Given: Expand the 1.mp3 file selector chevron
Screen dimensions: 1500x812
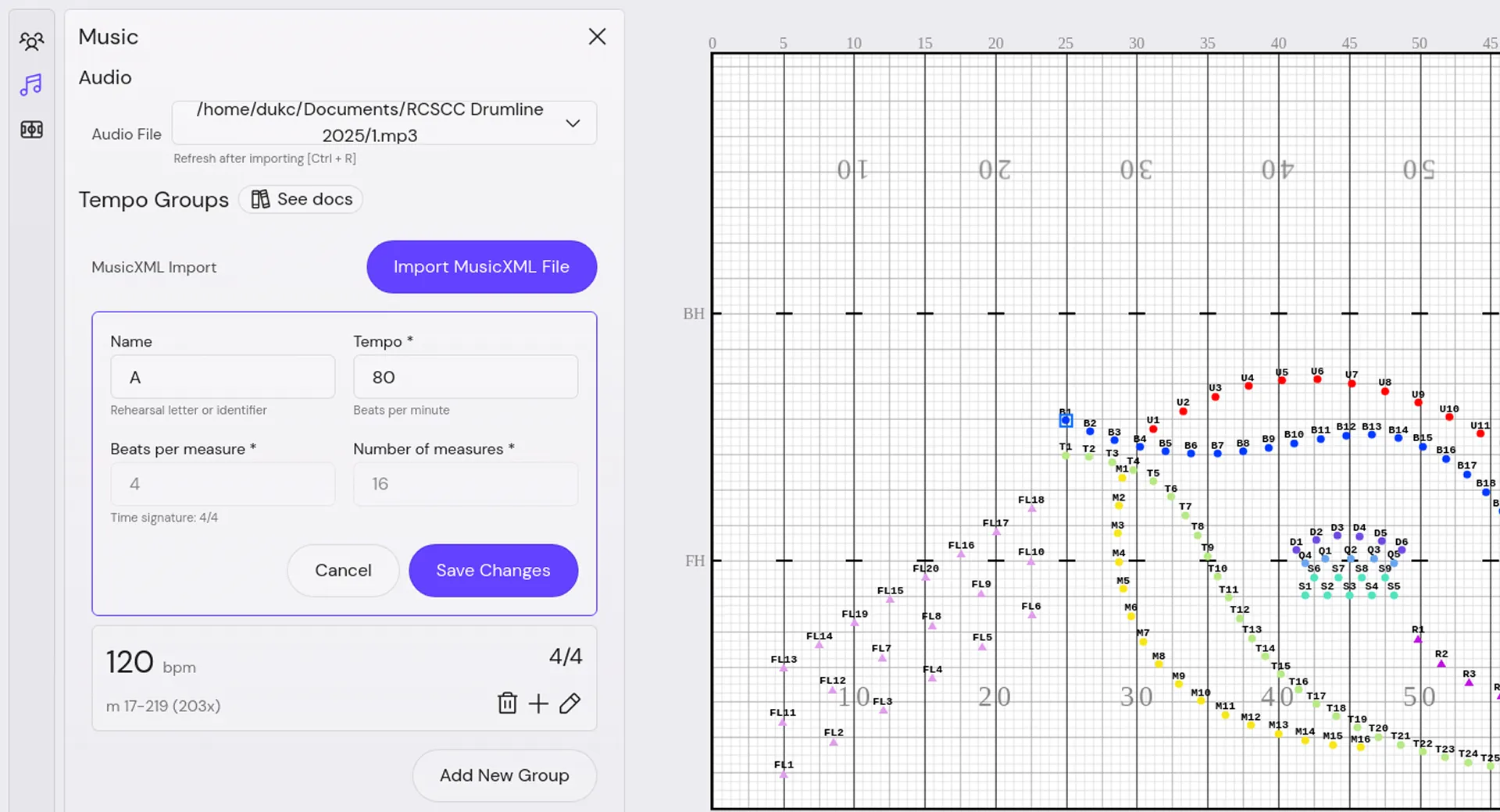Looking at the screenshot, I should [573, 123].
